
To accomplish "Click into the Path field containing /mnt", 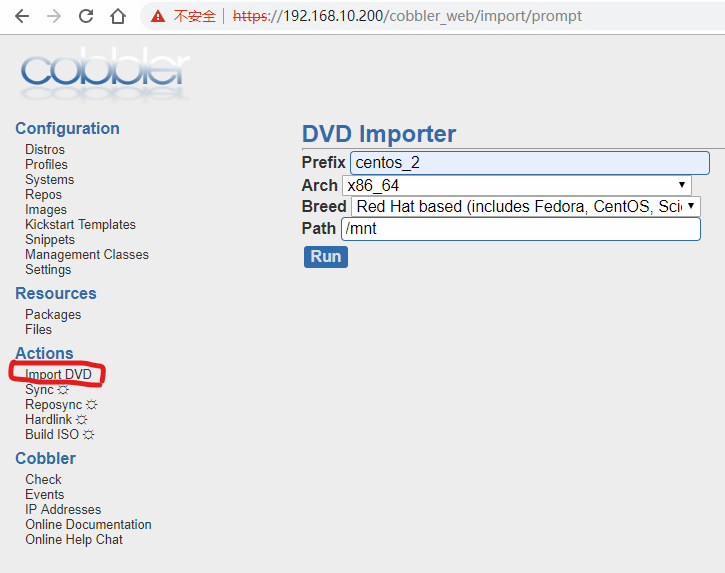I will pyautogui.click(x=521, y=229).
